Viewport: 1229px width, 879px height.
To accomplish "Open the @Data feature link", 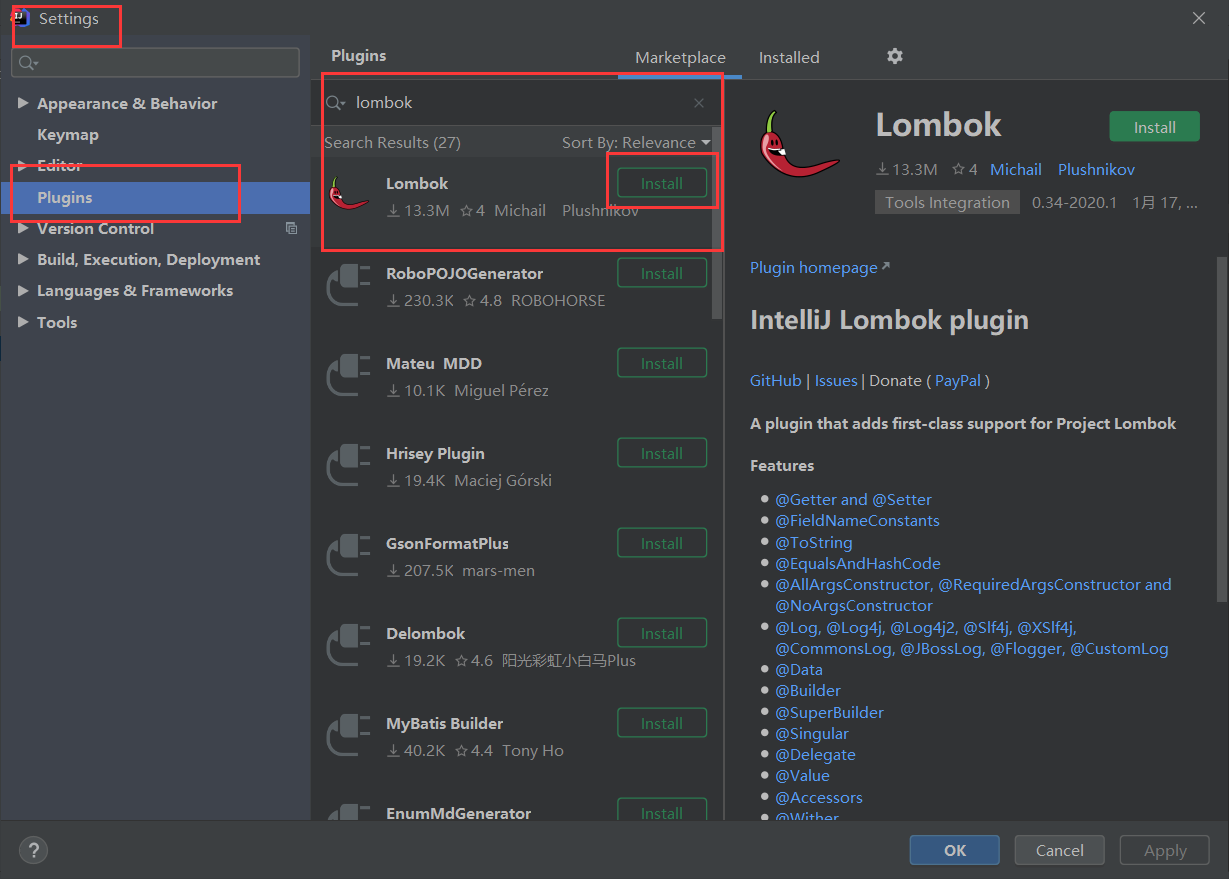I will 799,670.
